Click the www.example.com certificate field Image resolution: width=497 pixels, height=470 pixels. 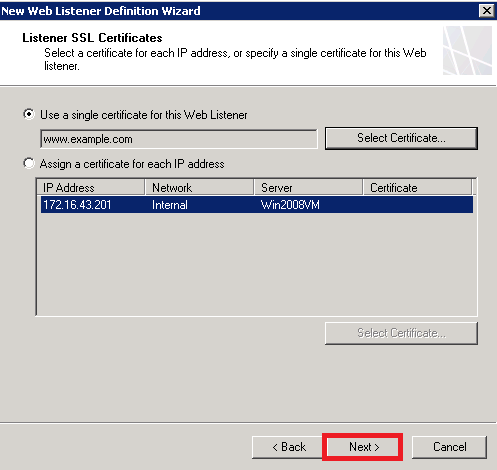[x=179, y=139]
